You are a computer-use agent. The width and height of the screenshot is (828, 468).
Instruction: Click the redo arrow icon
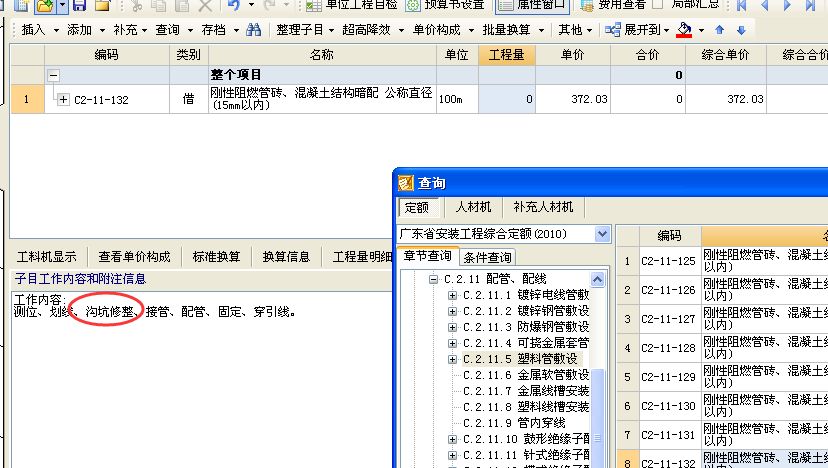click(x=270, y=5)
